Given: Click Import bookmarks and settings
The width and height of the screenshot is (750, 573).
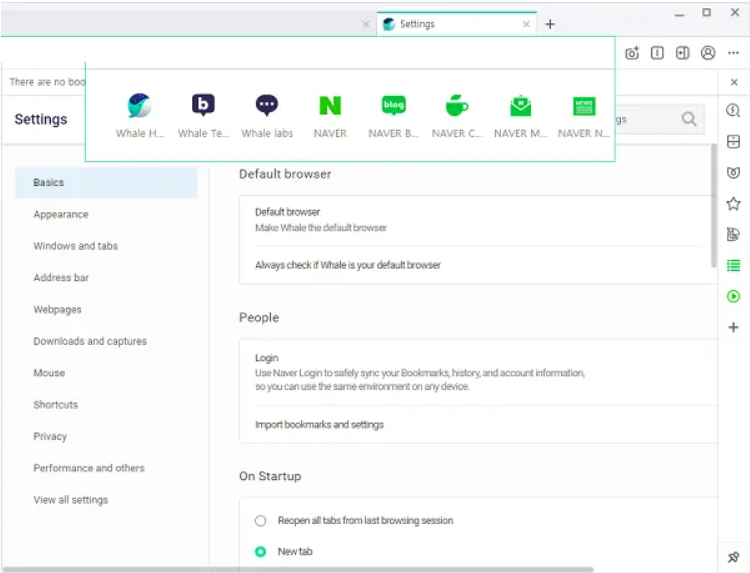Looking at the screenshot, I should [x=478, y=425].
